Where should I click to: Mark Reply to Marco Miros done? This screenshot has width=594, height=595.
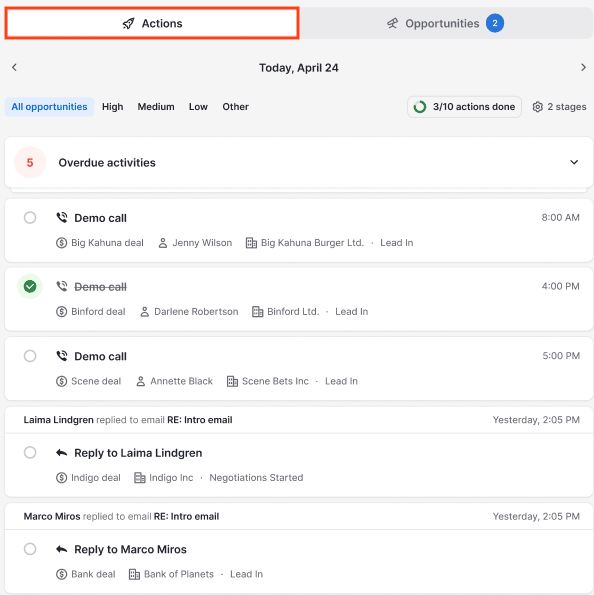[30, 549]
